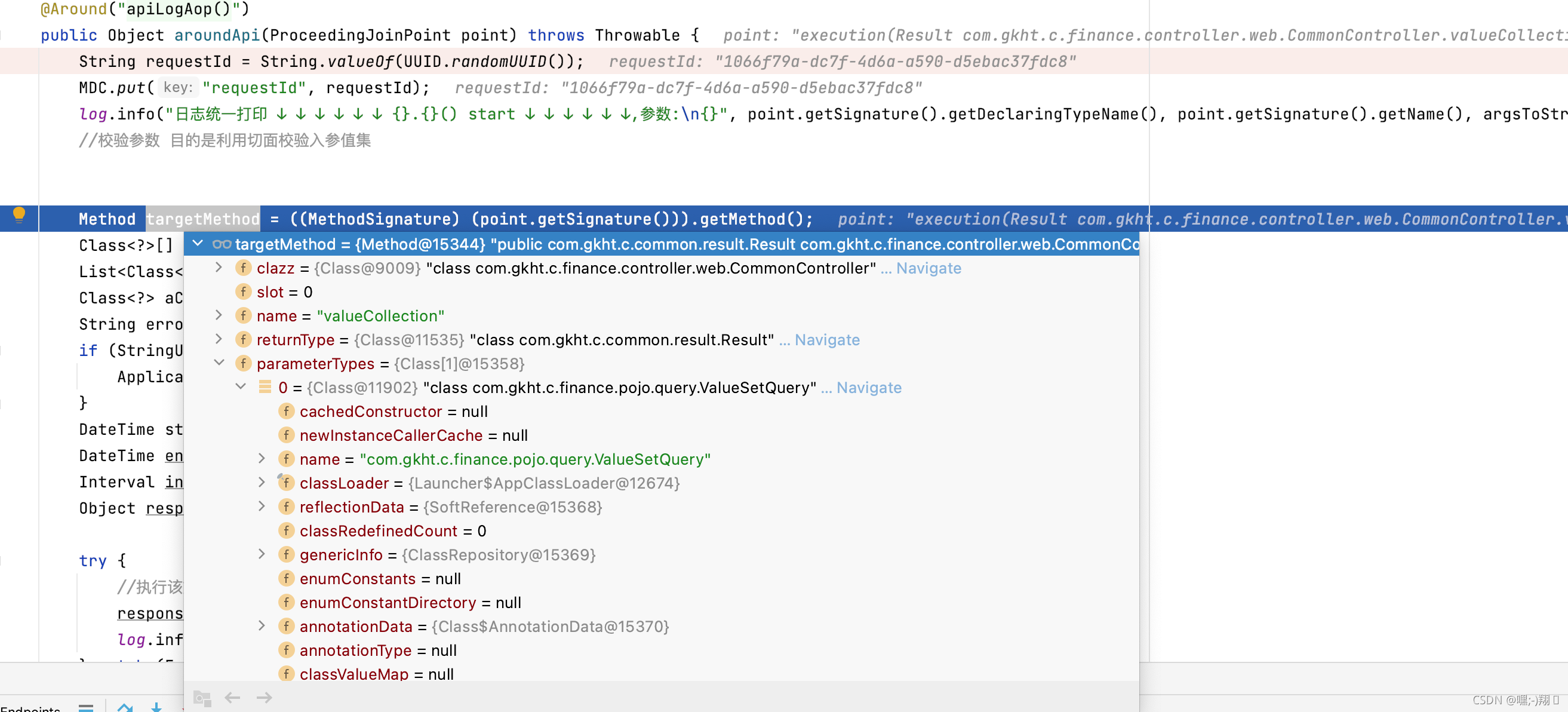
Task: Click the field icon next to reflectionData
Action: coord(286,507)
